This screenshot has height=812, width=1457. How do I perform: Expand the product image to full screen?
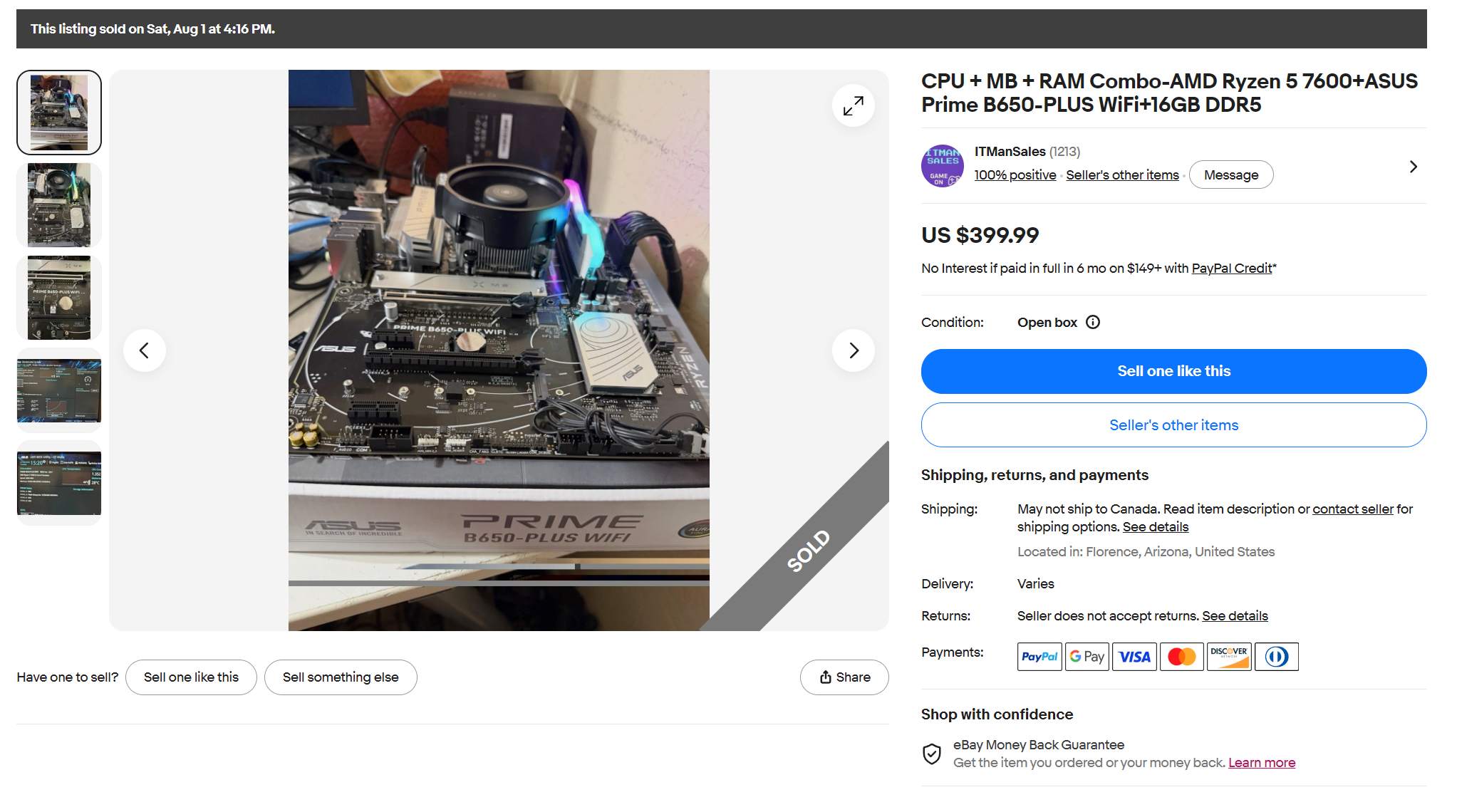(853, 105)
